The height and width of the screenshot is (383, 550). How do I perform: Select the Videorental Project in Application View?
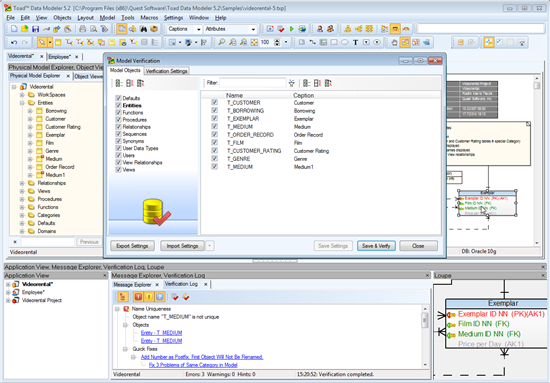[x=42, y=301]
